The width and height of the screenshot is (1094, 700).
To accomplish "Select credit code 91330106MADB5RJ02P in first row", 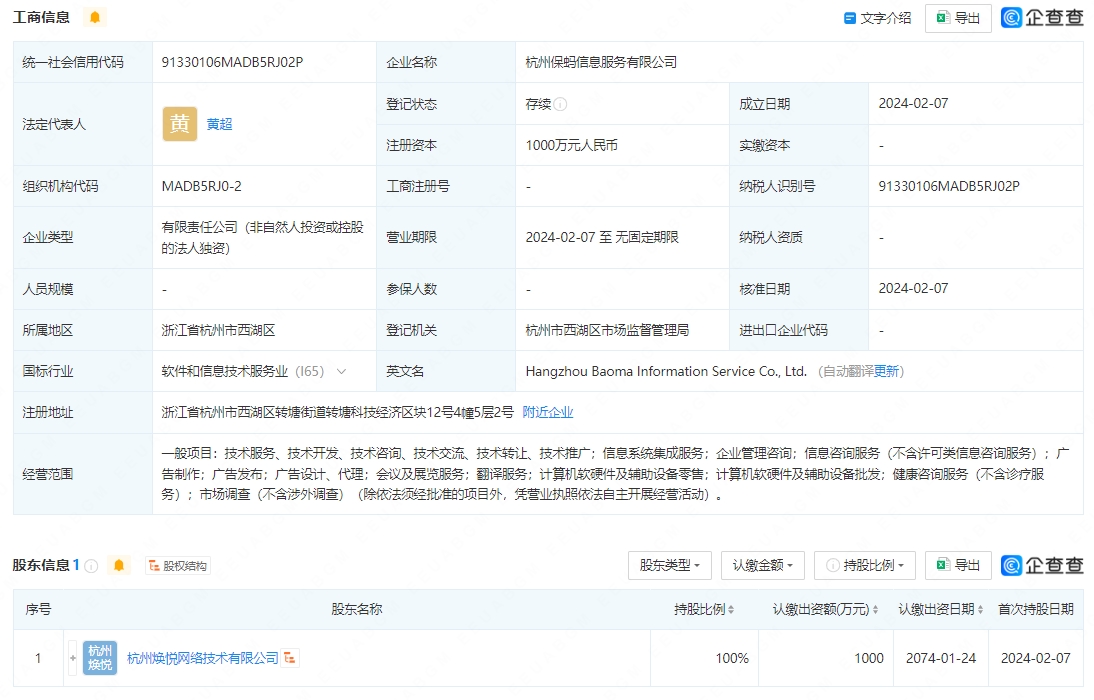I will tap(232, 62).
